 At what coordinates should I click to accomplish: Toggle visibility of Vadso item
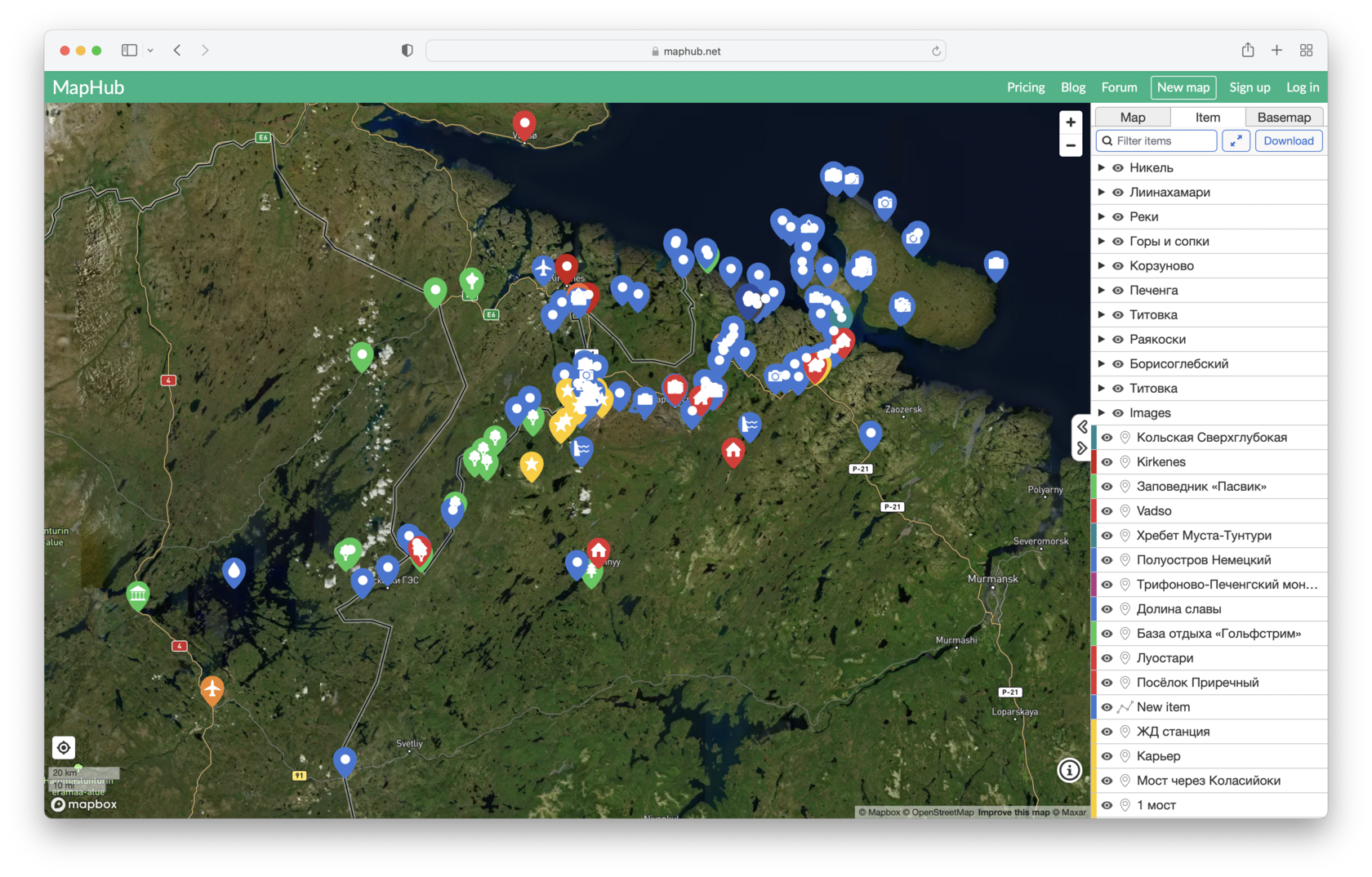coord(1107,510)
